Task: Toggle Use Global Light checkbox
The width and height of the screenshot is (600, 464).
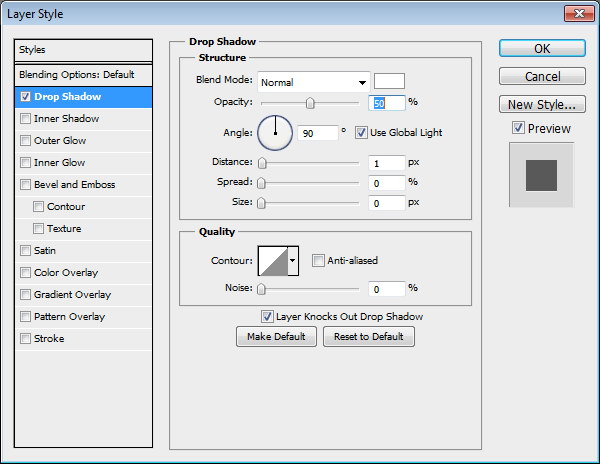Action: (361, 132)
